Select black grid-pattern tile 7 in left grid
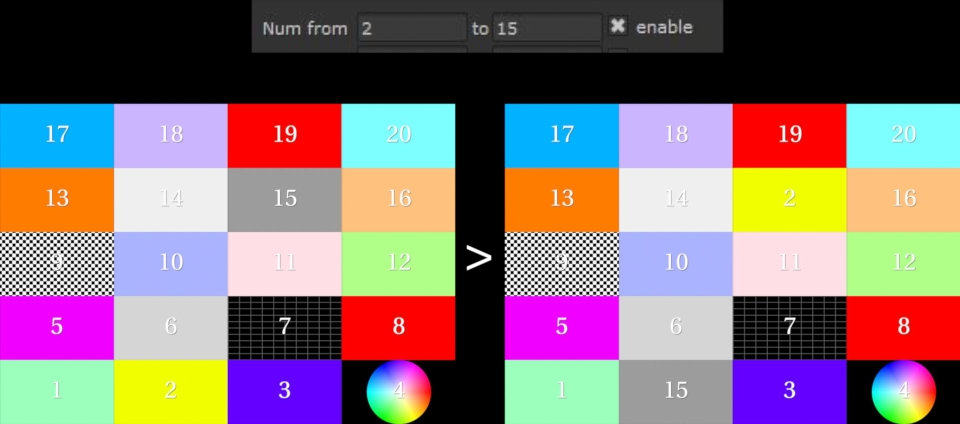This screenshot has width=960, height=424. coord(285,327)
